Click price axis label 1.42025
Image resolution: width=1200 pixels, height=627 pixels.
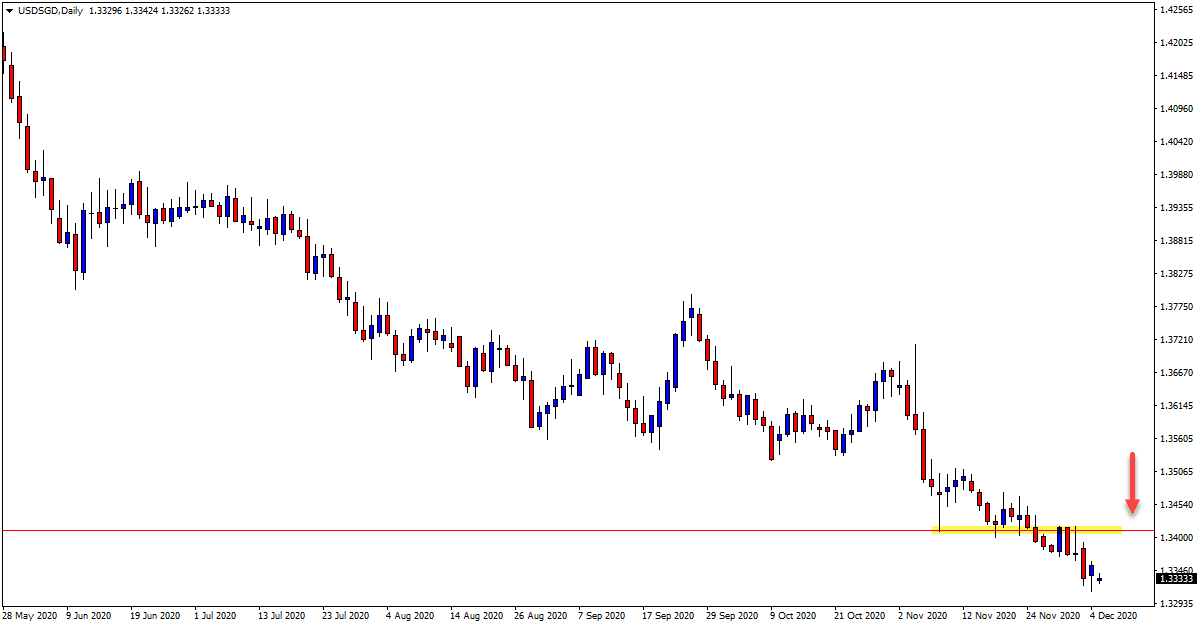pos(1177,43)
